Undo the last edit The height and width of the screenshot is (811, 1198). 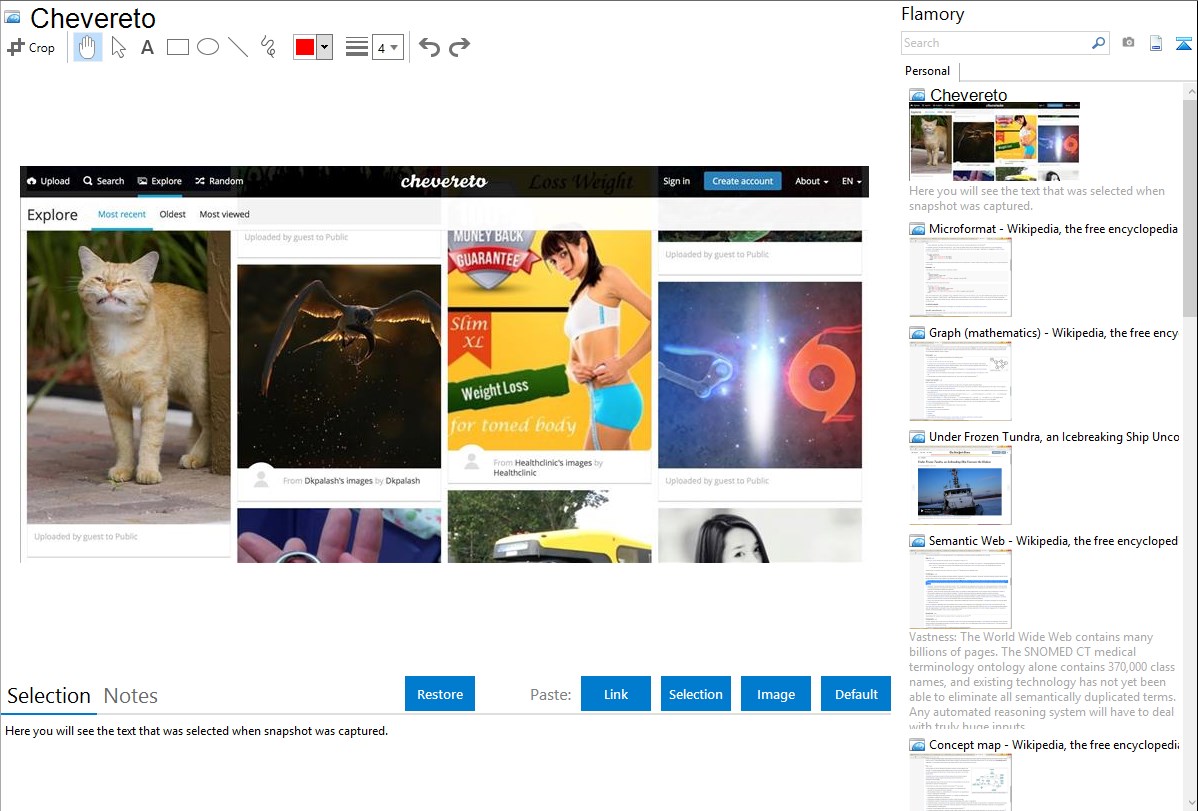pos(429,47)
